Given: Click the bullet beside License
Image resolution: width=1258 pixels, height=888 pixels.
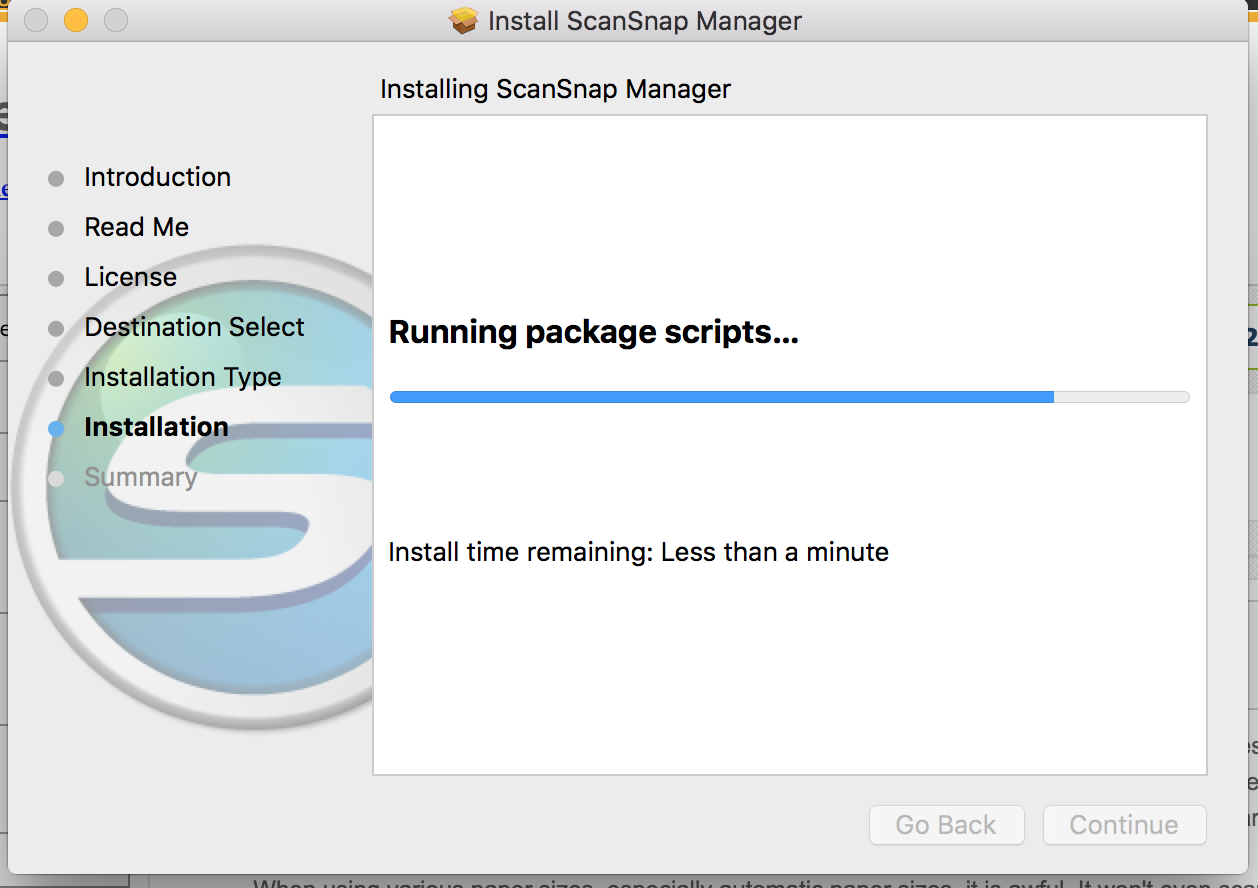Looking at the screenshot, I should (56, 279).
